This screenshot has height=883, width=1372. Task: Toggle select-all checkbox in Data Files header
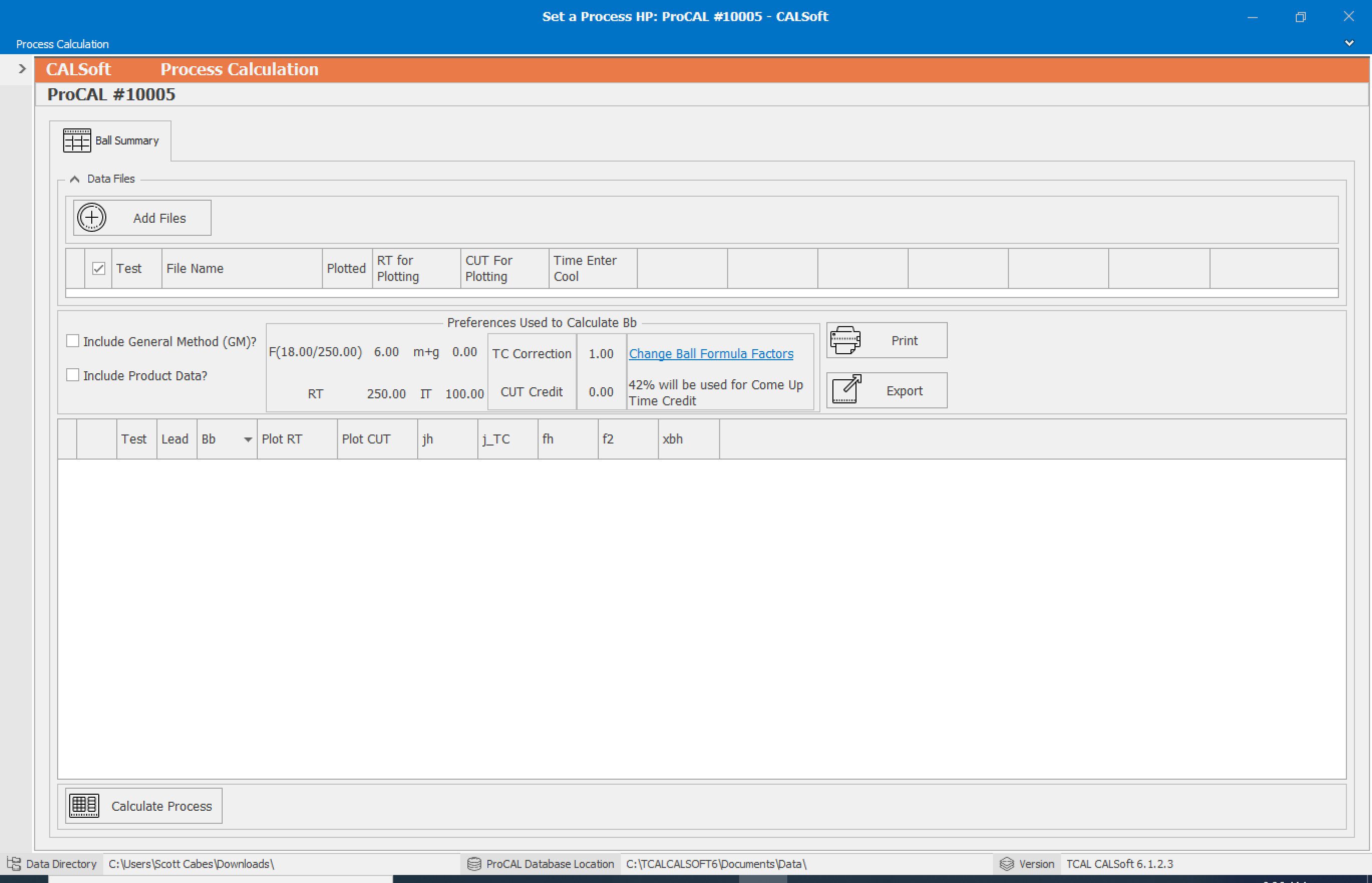click(99, 268)
